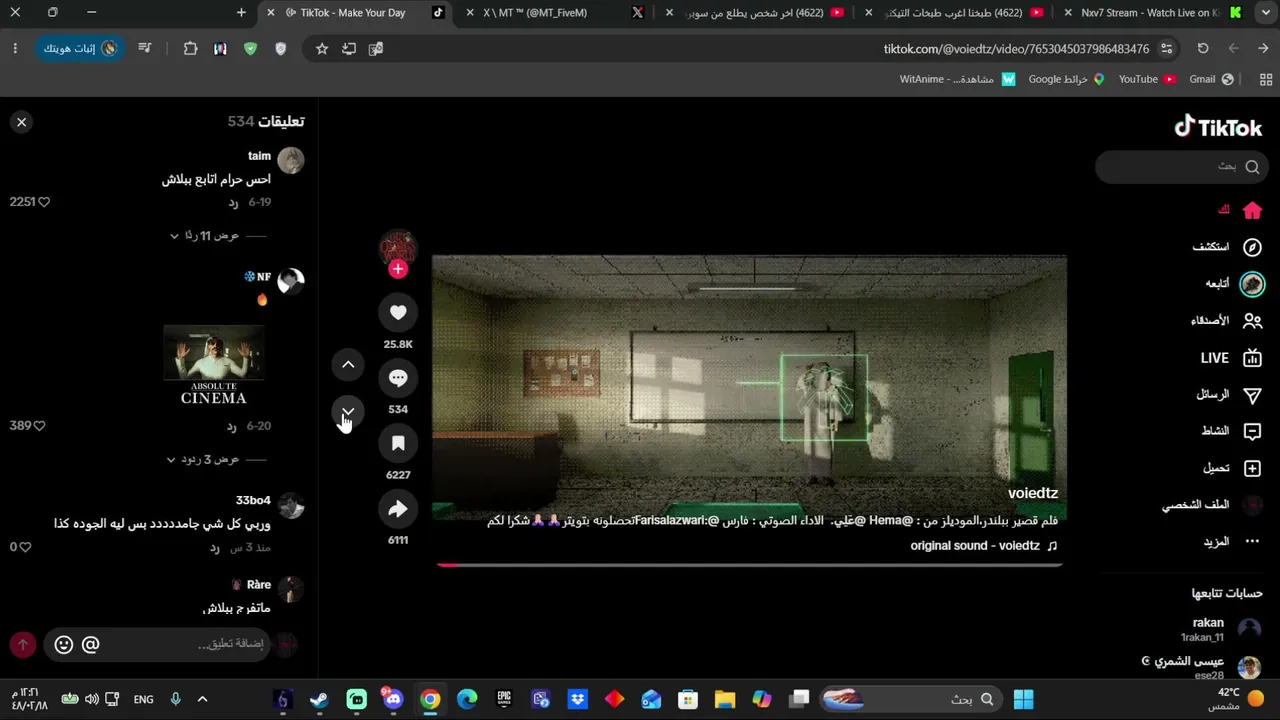This screenshot has height=720, width=1280.
Task: Open Discord from the taskbar
Action: 392,699
